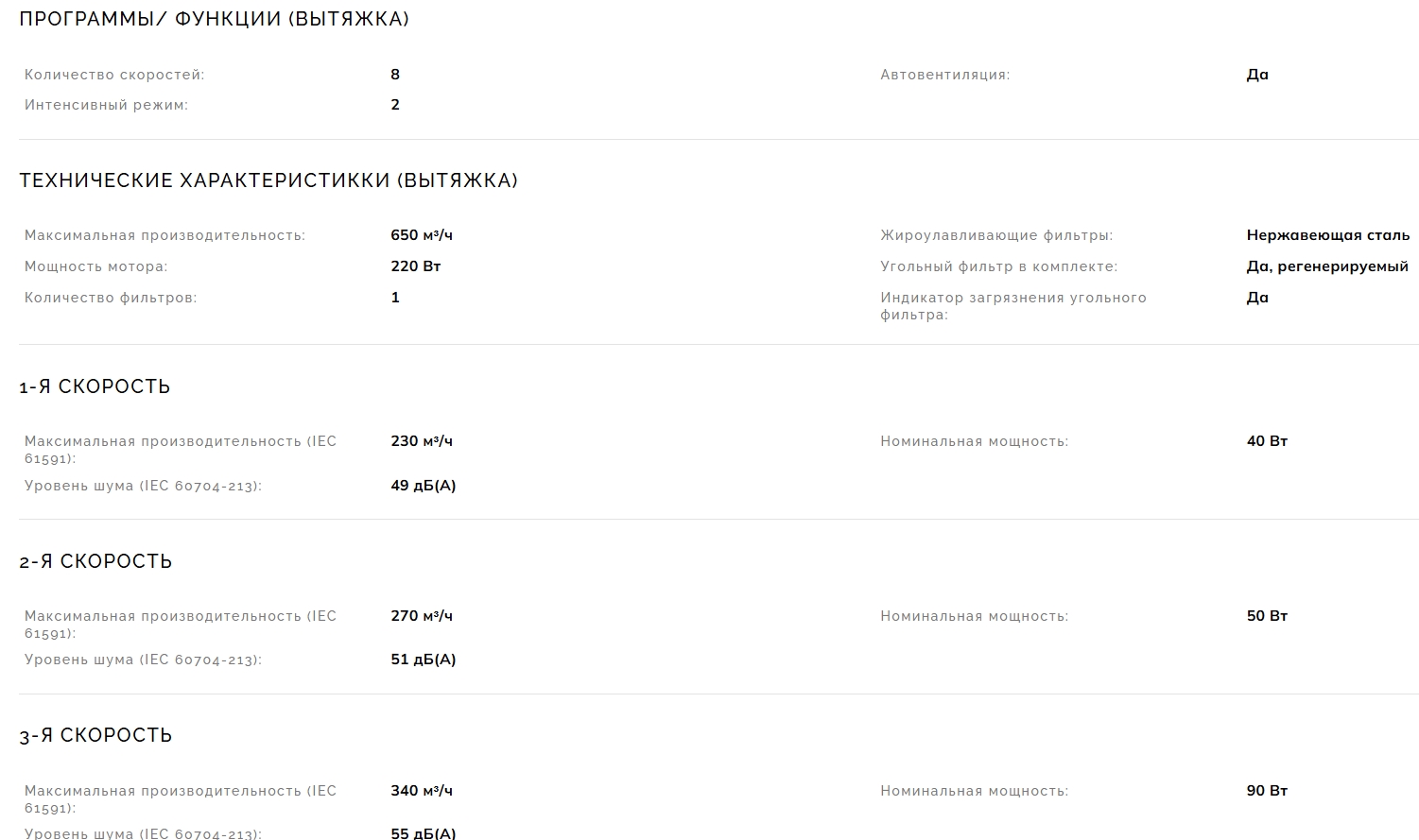The image size is (1419, 840).
Task: Click the 220 Вт motor power value
Action: (416, 266)
